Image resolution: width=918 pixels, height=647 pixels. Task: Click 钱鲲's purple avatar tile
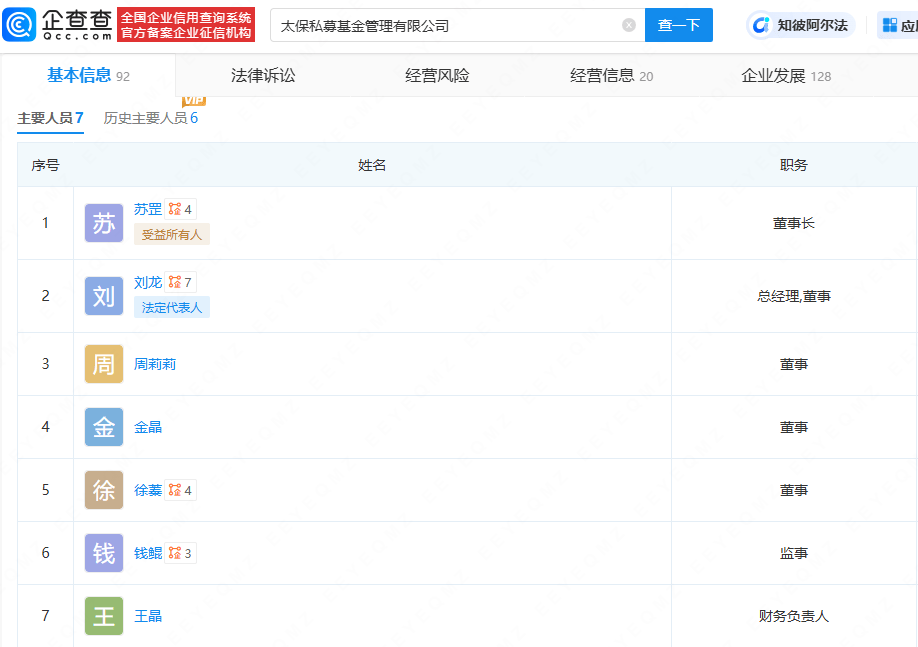tap(104, 553)
